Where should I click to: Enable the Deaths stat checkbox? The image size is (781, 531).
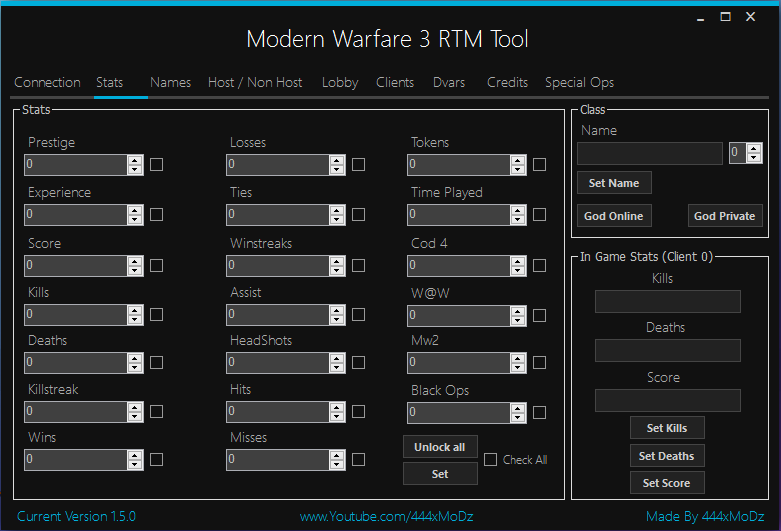point(156,363)
